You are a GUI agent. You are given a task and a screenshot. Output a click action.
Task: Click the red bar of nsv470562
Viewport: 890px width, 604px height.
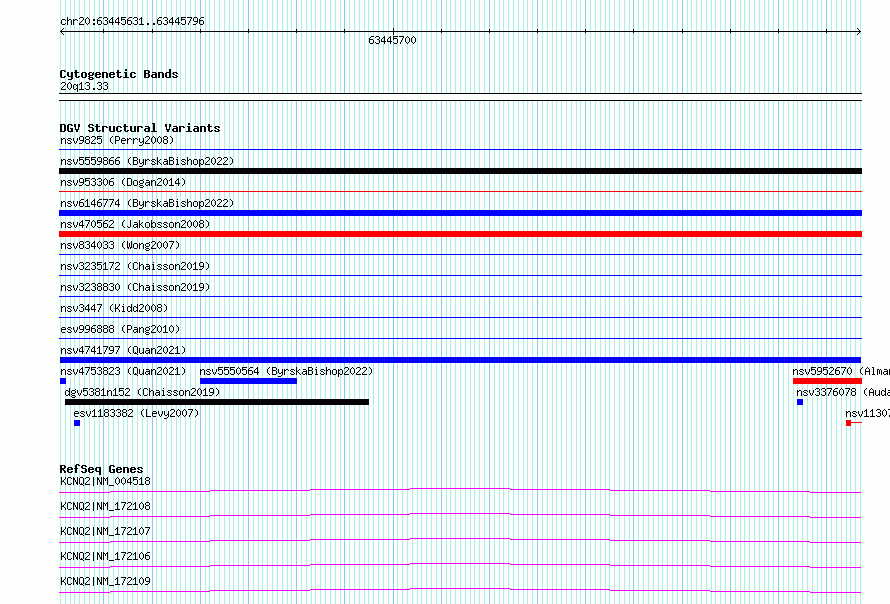pos(460,234)
